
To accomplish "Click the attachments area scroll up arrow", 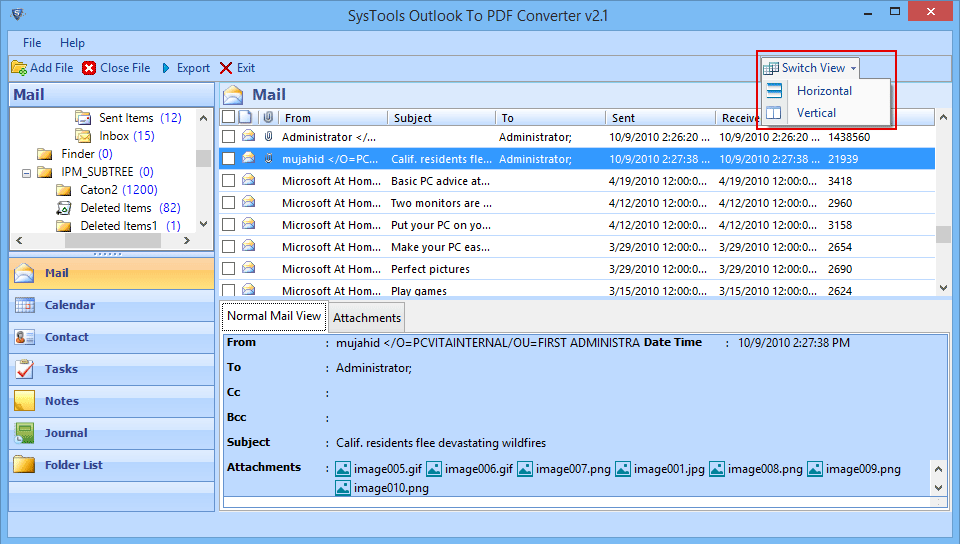I will pos(938,469).
